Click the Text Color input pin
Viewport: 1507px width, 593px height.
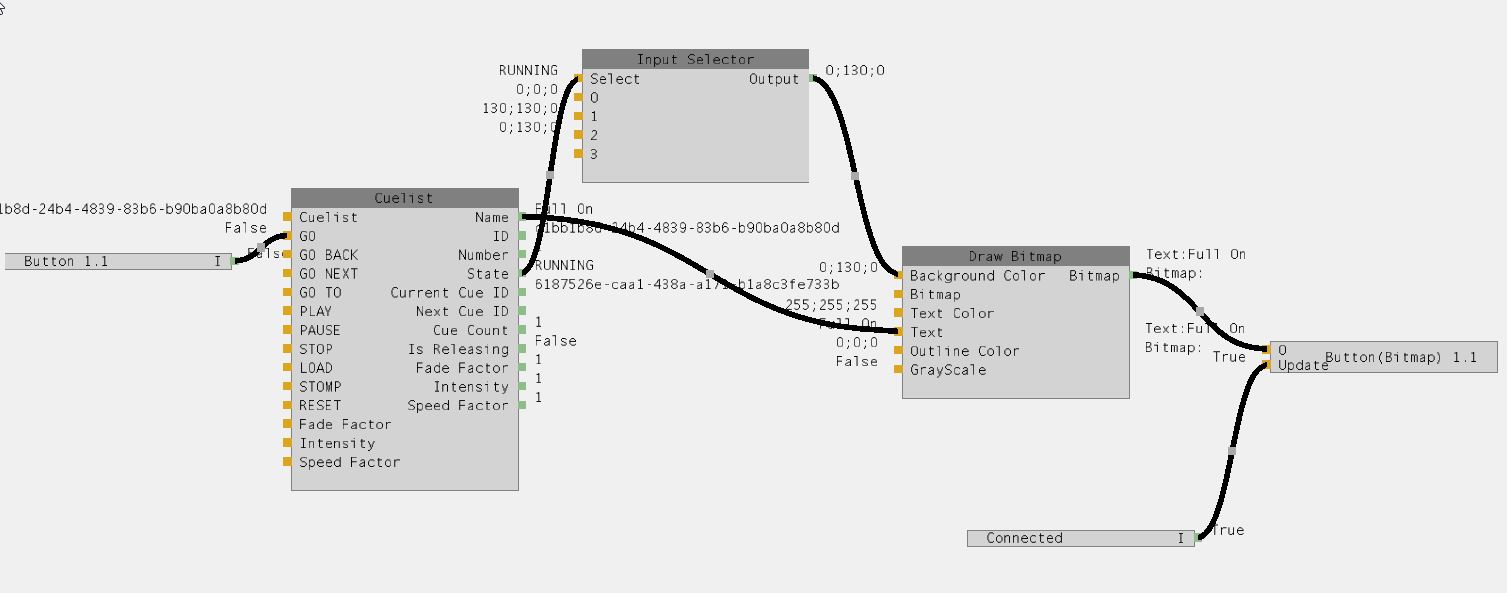[899, 313]
